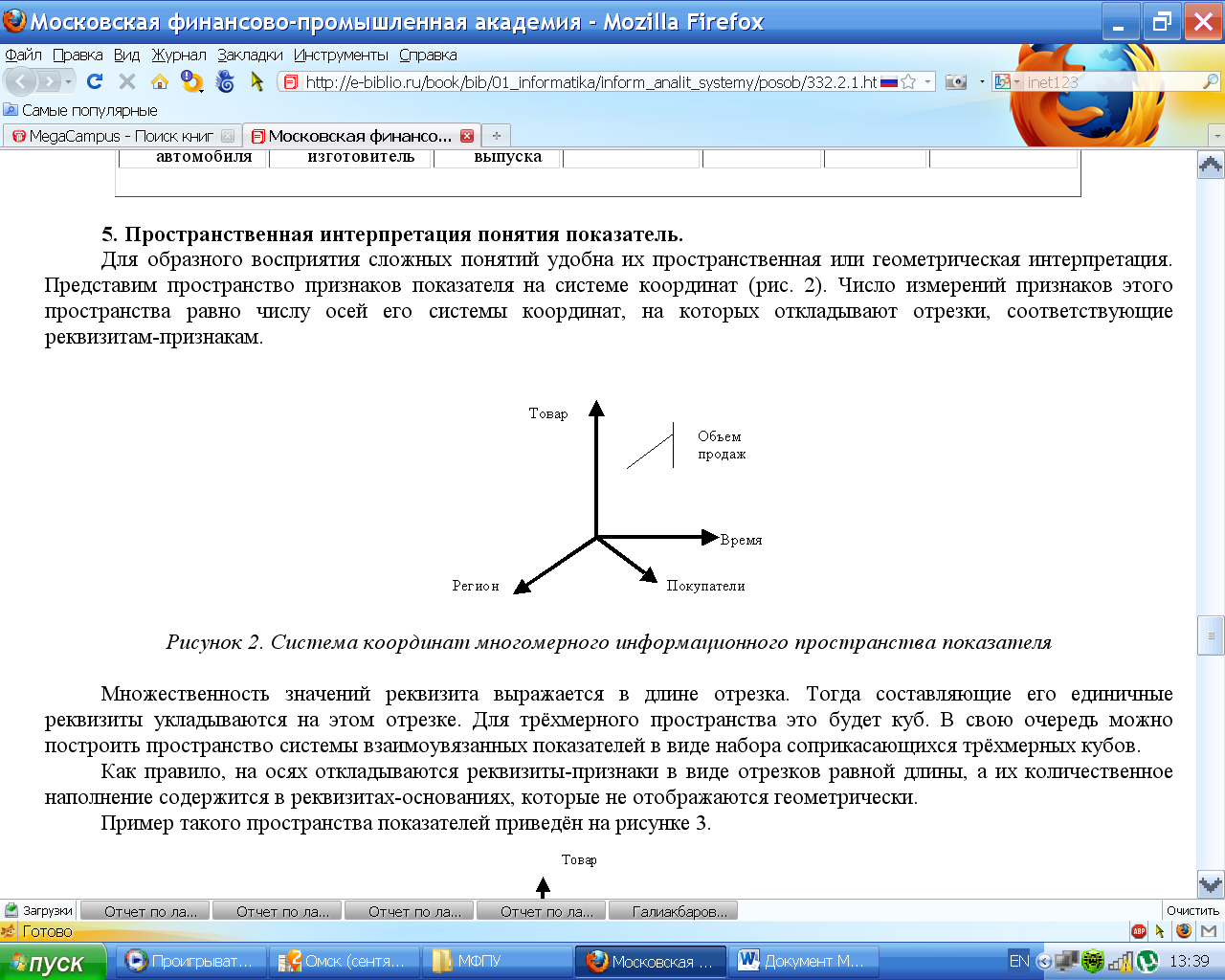The image size is (1225, 980).
Task: Expand hidden tray icons arrow
Action: click(1044, 961)
